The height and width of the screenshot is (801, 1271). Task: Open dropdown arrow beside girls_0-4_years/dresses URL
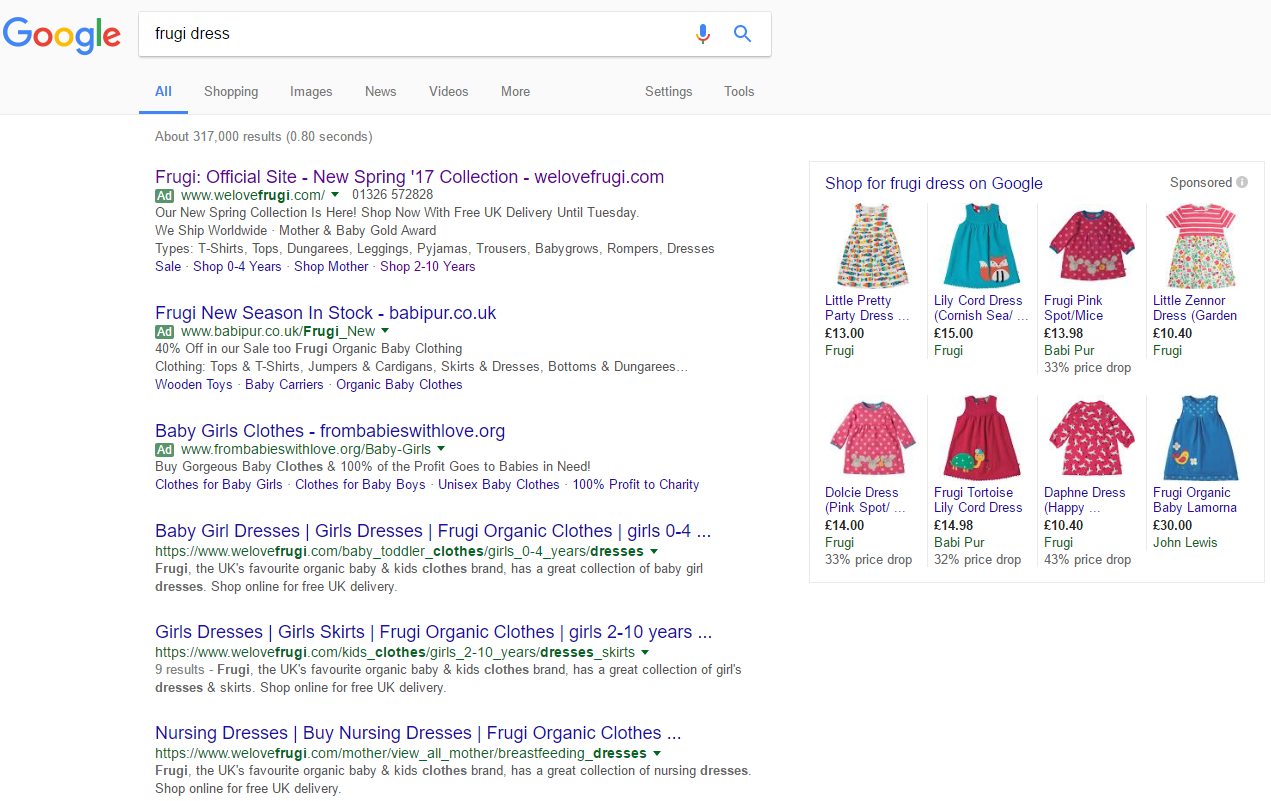click(654, 551)
